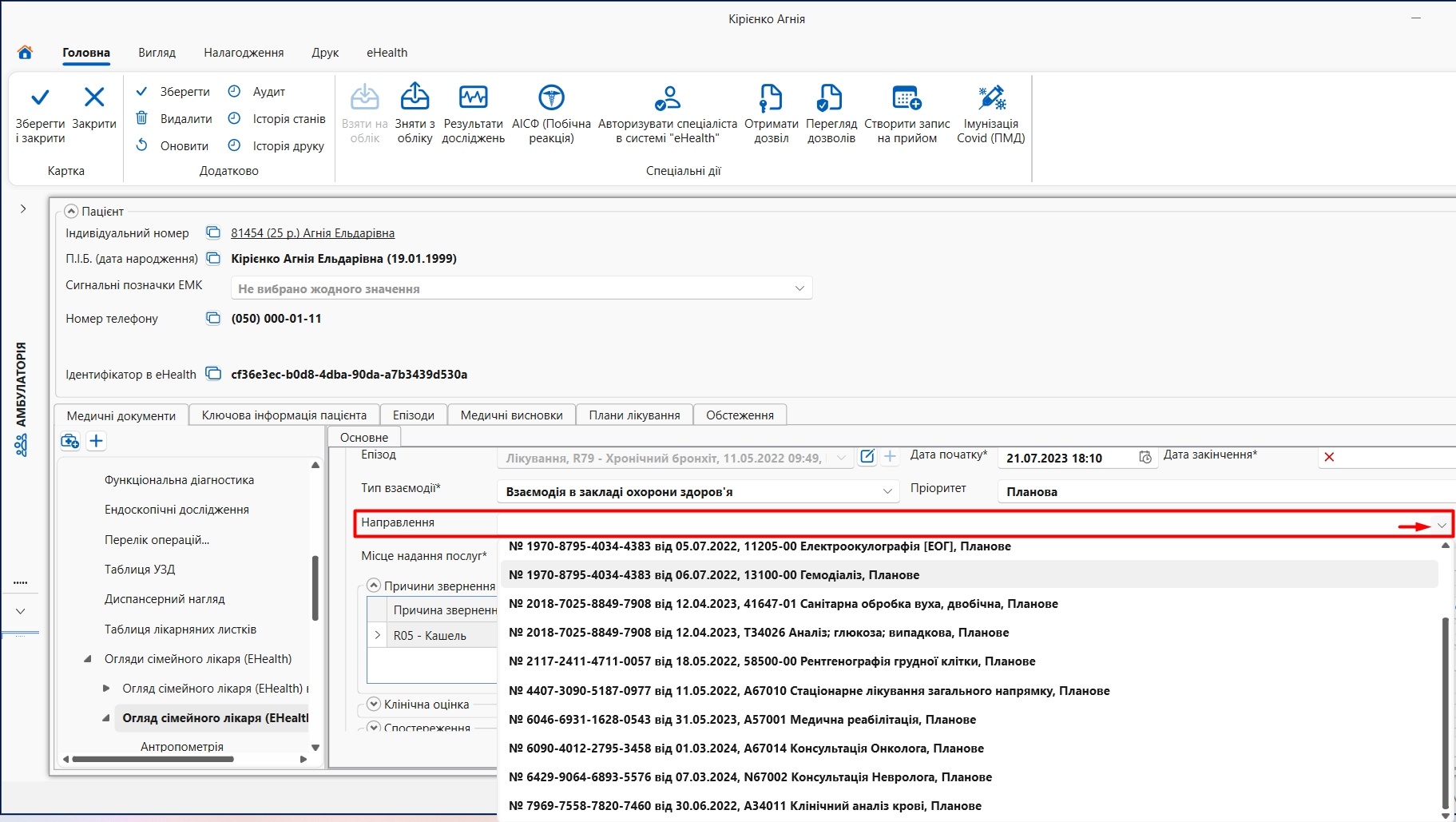
Task: Expand the Клінічна оцінка section
Action: (x=373, y=704)
